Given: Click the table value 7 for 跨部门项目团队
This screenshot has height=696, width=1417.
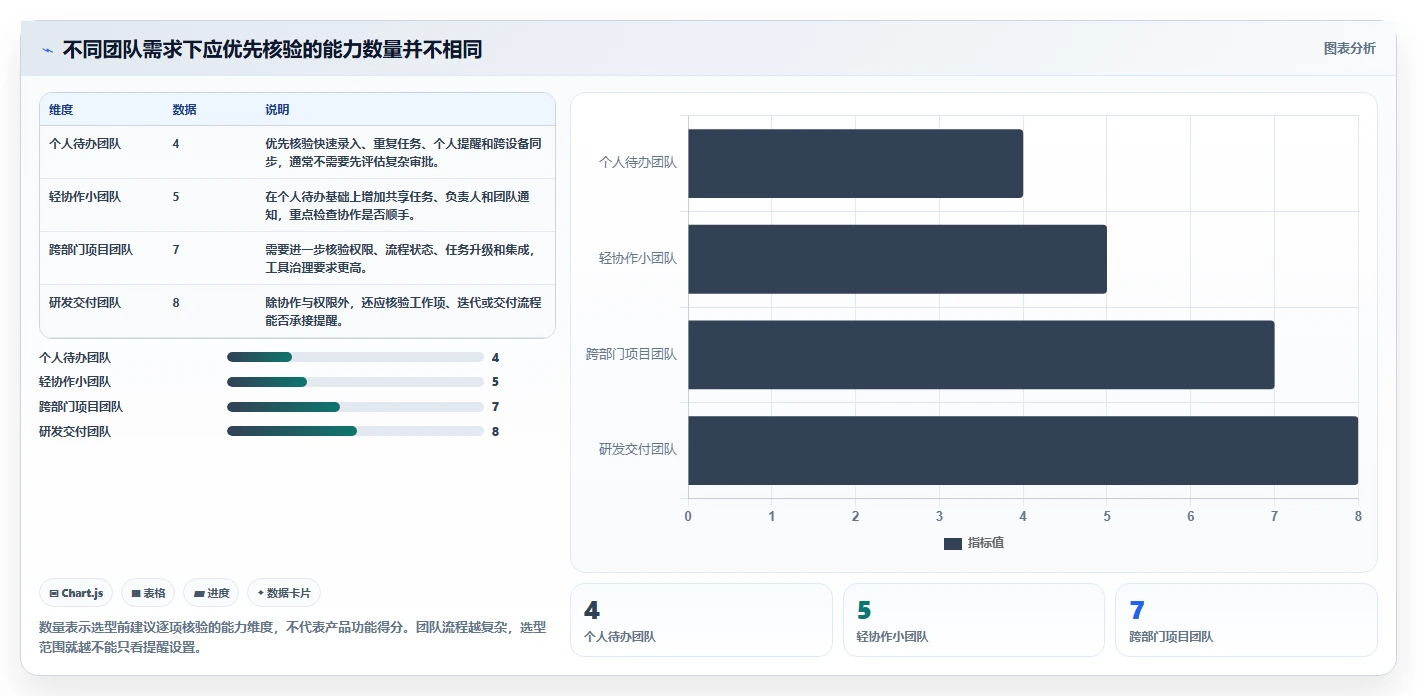Looking at the screenshot, I should (x=176, y=250).
